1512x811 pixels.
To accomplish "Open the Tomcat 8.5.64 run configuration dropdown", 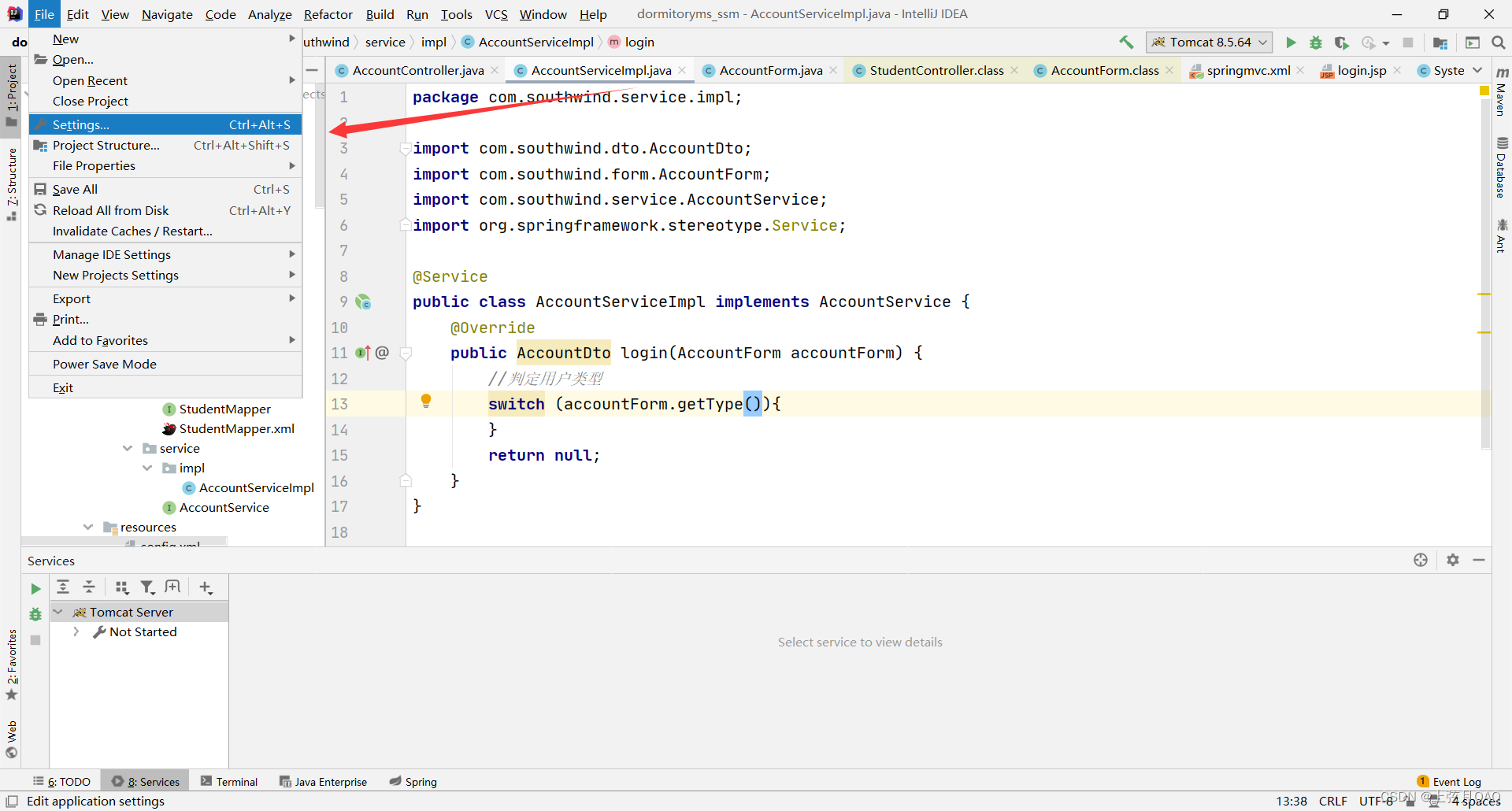I will pos(1209,43).
